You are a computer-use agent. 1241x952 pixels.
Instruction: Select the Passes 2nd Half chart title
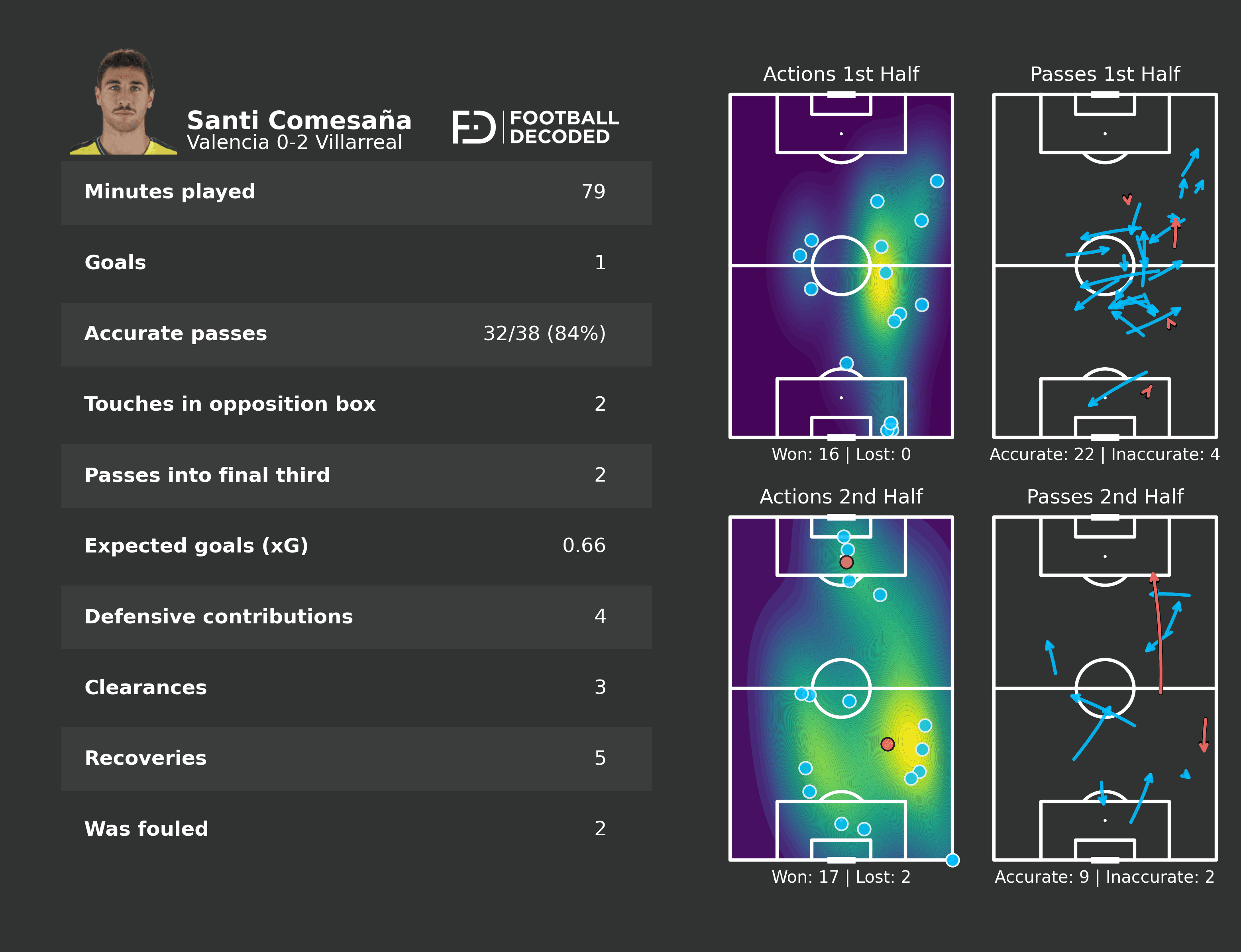[x=1105, y=497]
